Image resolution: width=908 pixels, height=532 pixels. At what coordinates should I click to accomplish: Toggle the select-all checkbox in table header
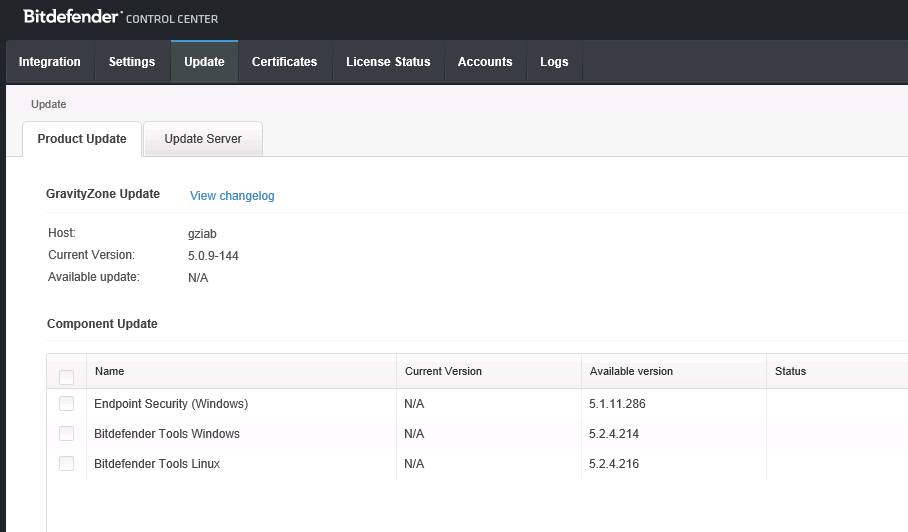pyautogui.click(x=67, y=377)
